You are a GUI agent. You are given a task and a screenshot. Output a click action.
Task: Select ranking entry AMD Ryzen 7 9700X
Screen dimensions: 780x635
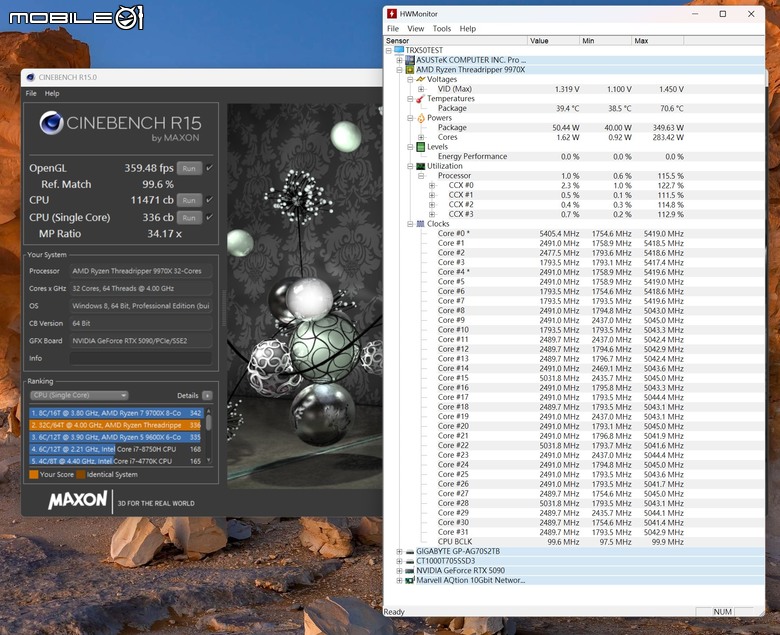click(116, 413)
